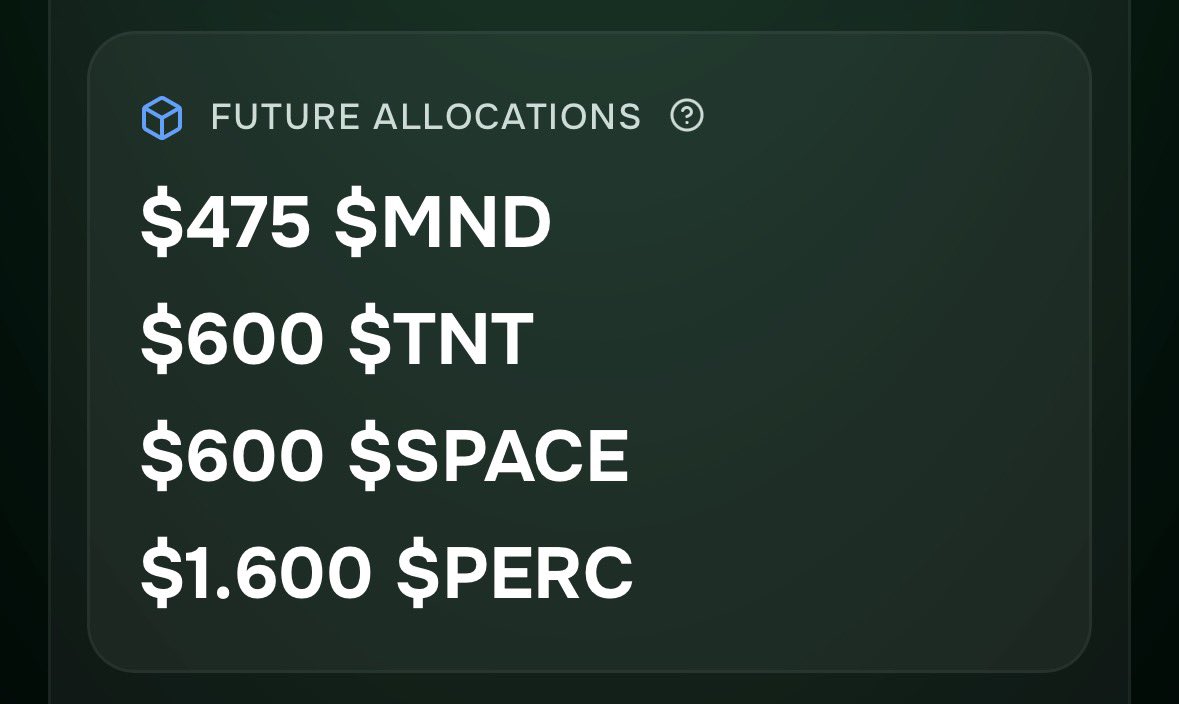Click the word ALLOCATIONS in the header
The width and height of the screenshot is (1179, 704).
(507, 118)
